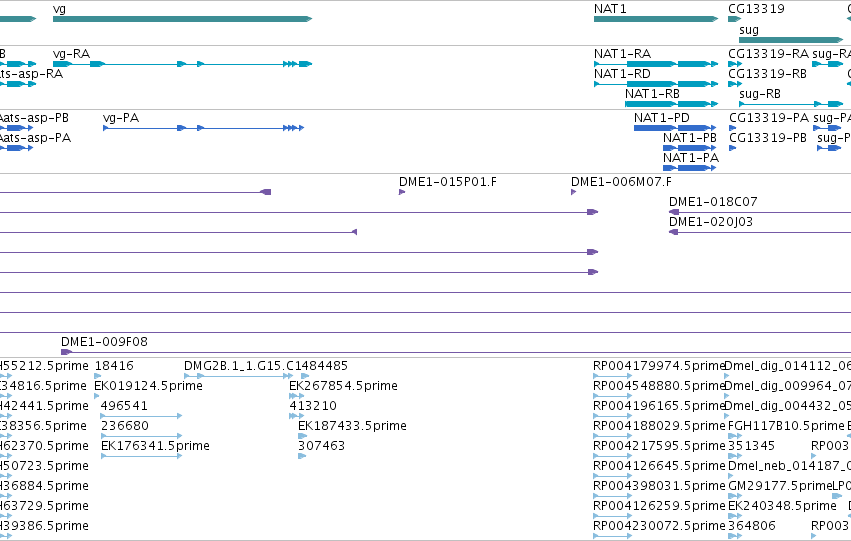This screenshot has height=541, width=851.
Task: Select the DME1-020J03 BAC label
Action: 710,222
